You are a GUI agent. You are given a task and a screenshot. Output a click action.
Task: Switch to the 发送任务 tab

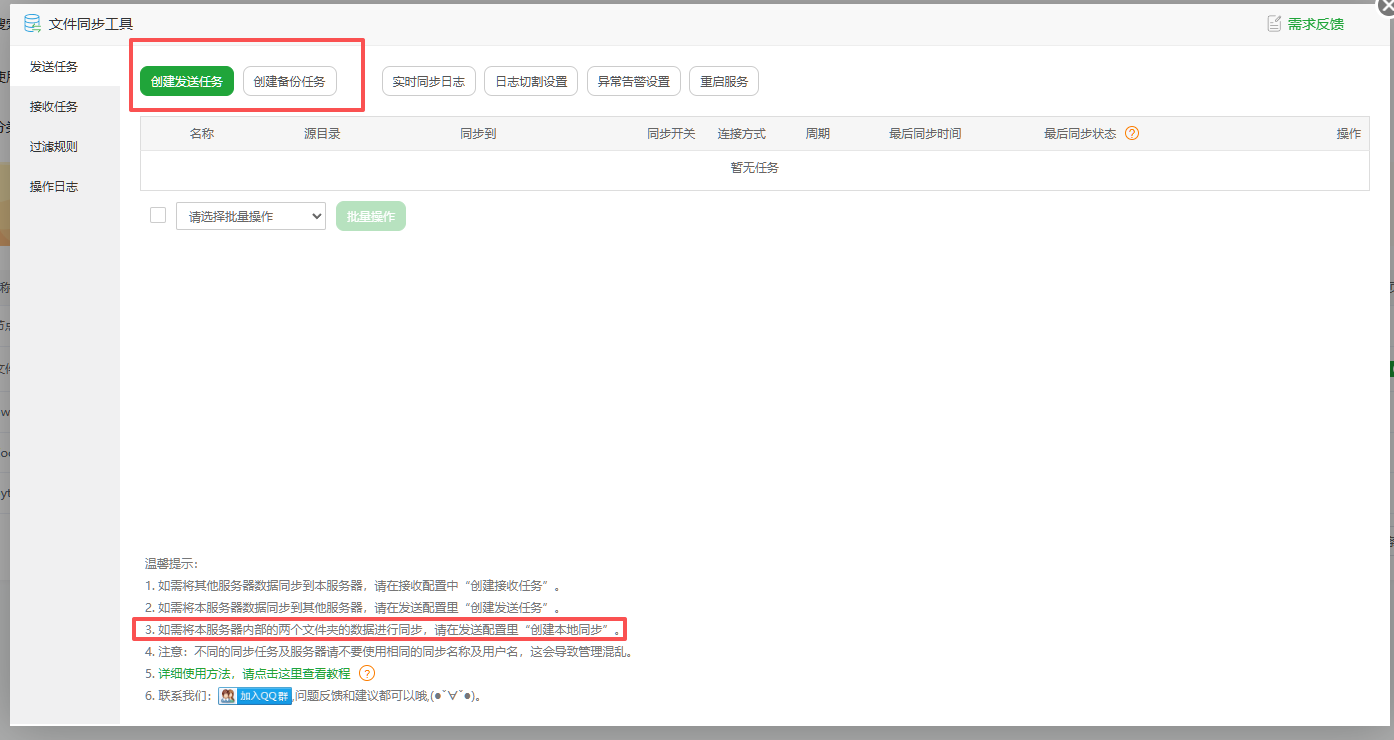(x=65, y=67)
